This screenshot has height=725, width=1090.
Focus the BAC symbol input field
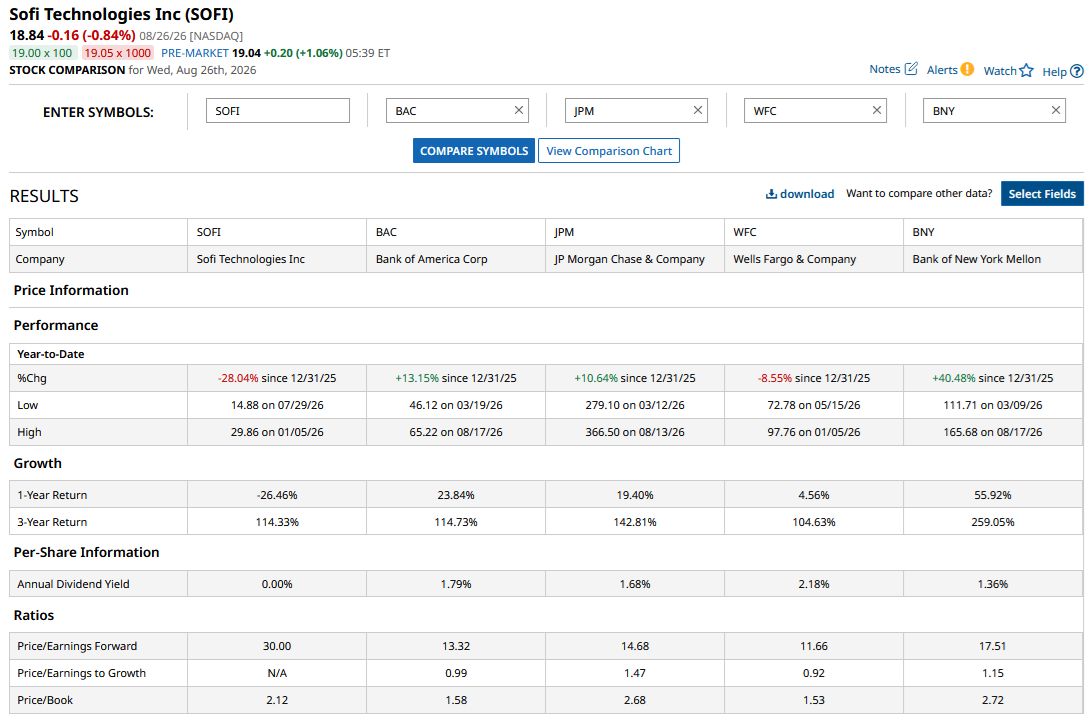(457, 111)
